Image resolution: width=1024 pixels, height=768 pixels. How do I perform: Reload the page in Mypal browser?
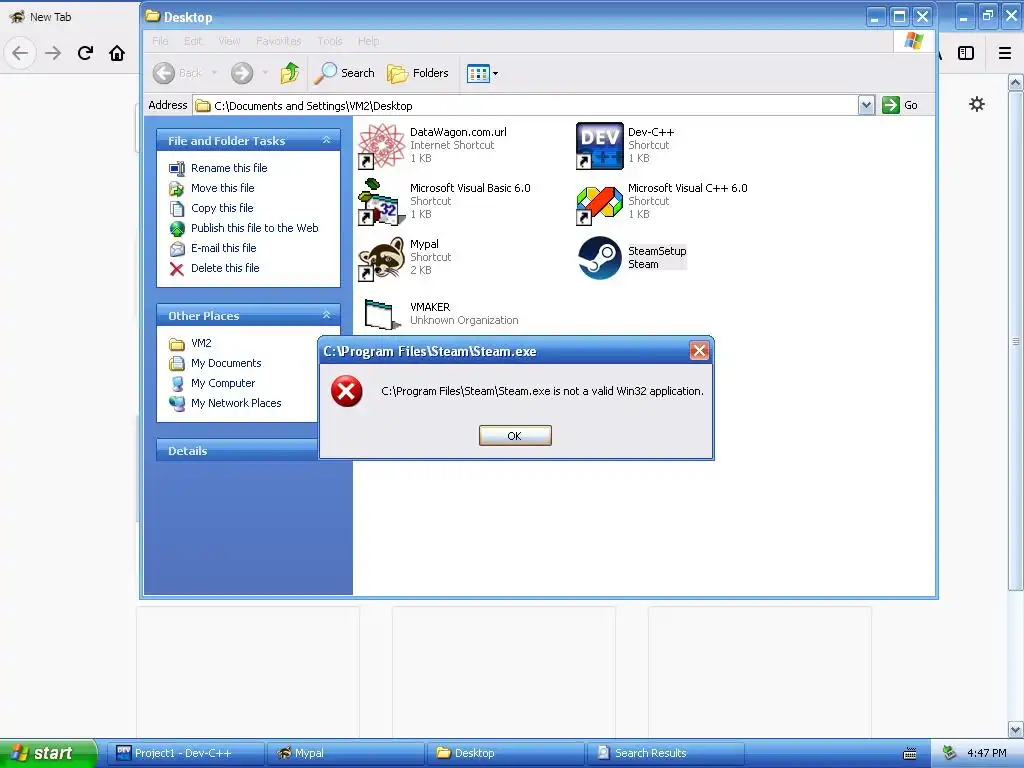tap(85, 53)
